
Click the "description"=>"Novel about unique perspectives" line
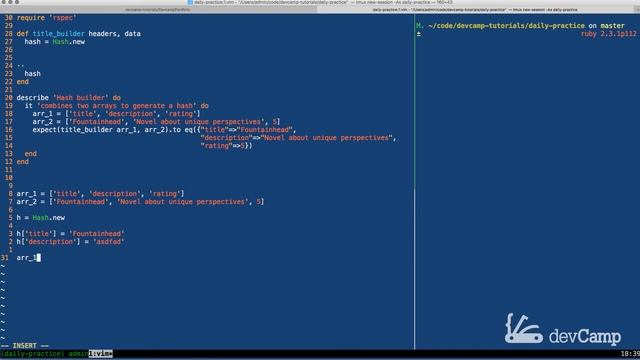click(298, 138)
